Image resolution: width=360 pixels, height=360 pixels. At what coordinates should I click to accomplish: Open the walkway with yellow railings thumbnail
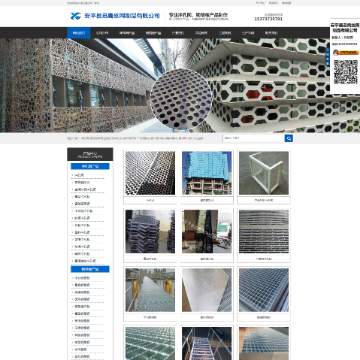tap(150, 290)
